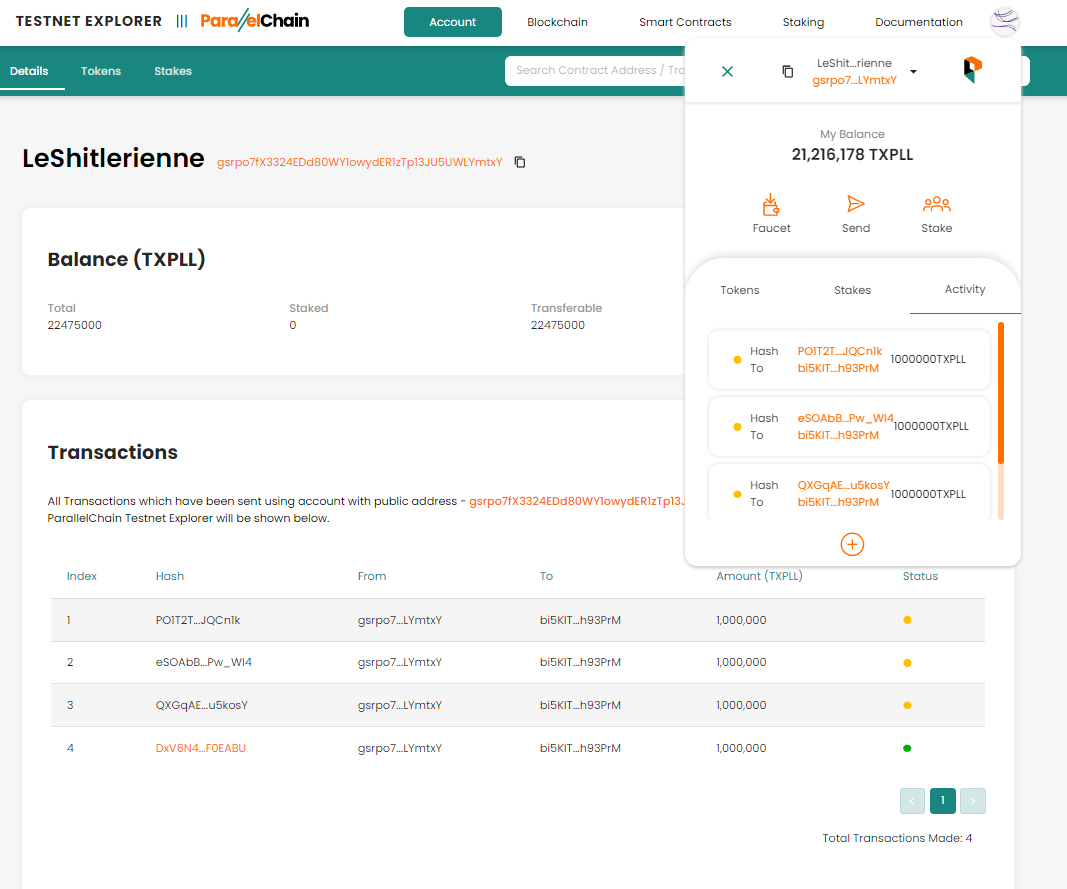Focus the Search Contract Address field

click(x=595, y=70)
